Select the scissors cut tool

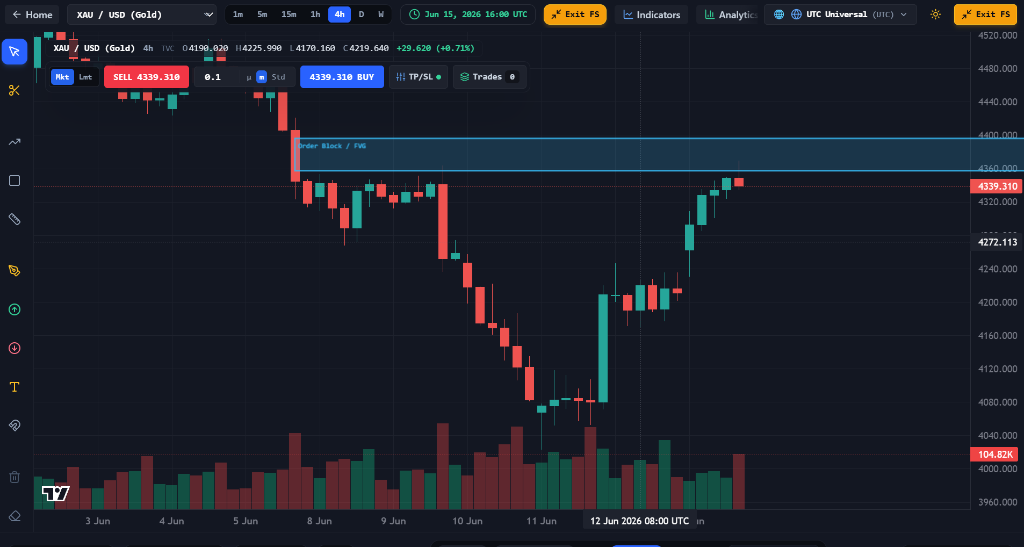[14, 90]
